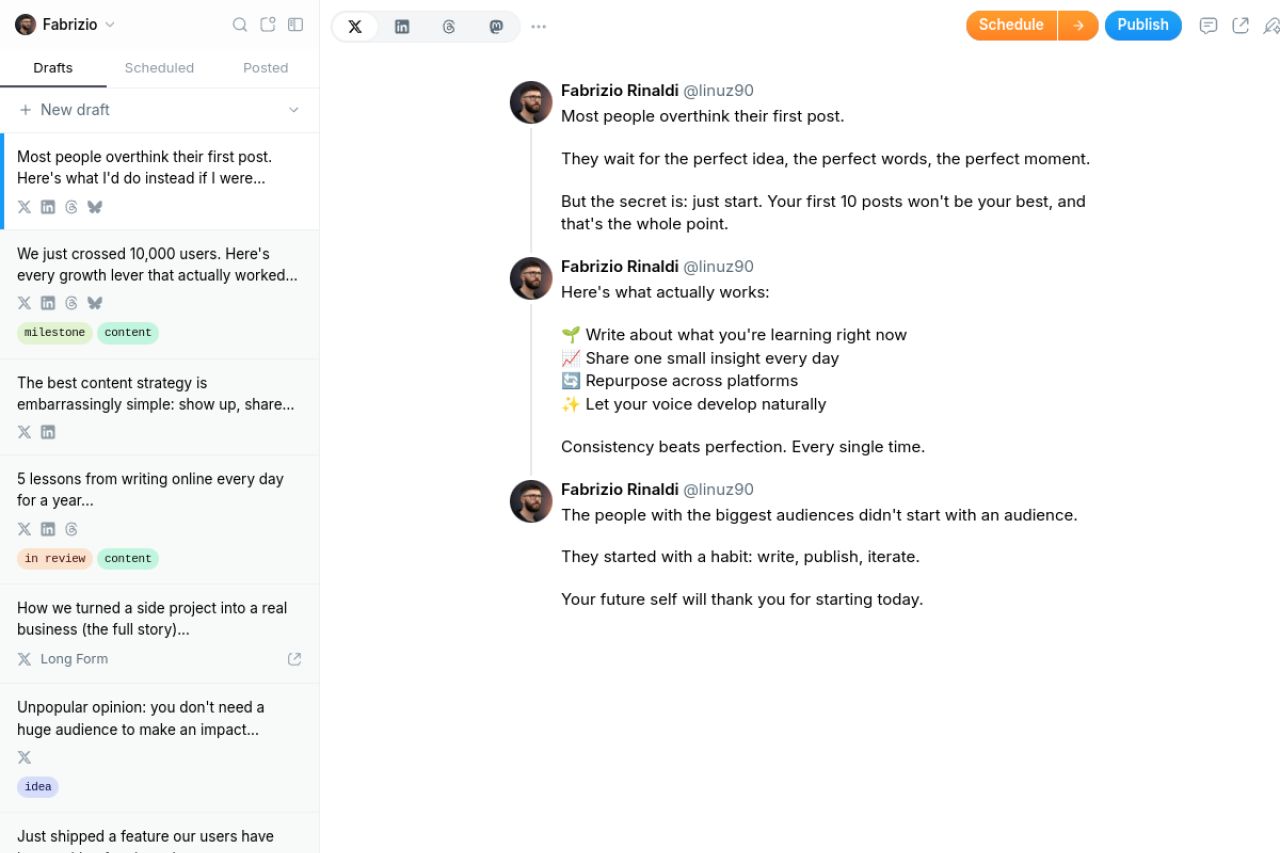The height and width of the screenshot is (853, 1280).
Task: Select the Mastodon platform icon
Action: [496, 27]
